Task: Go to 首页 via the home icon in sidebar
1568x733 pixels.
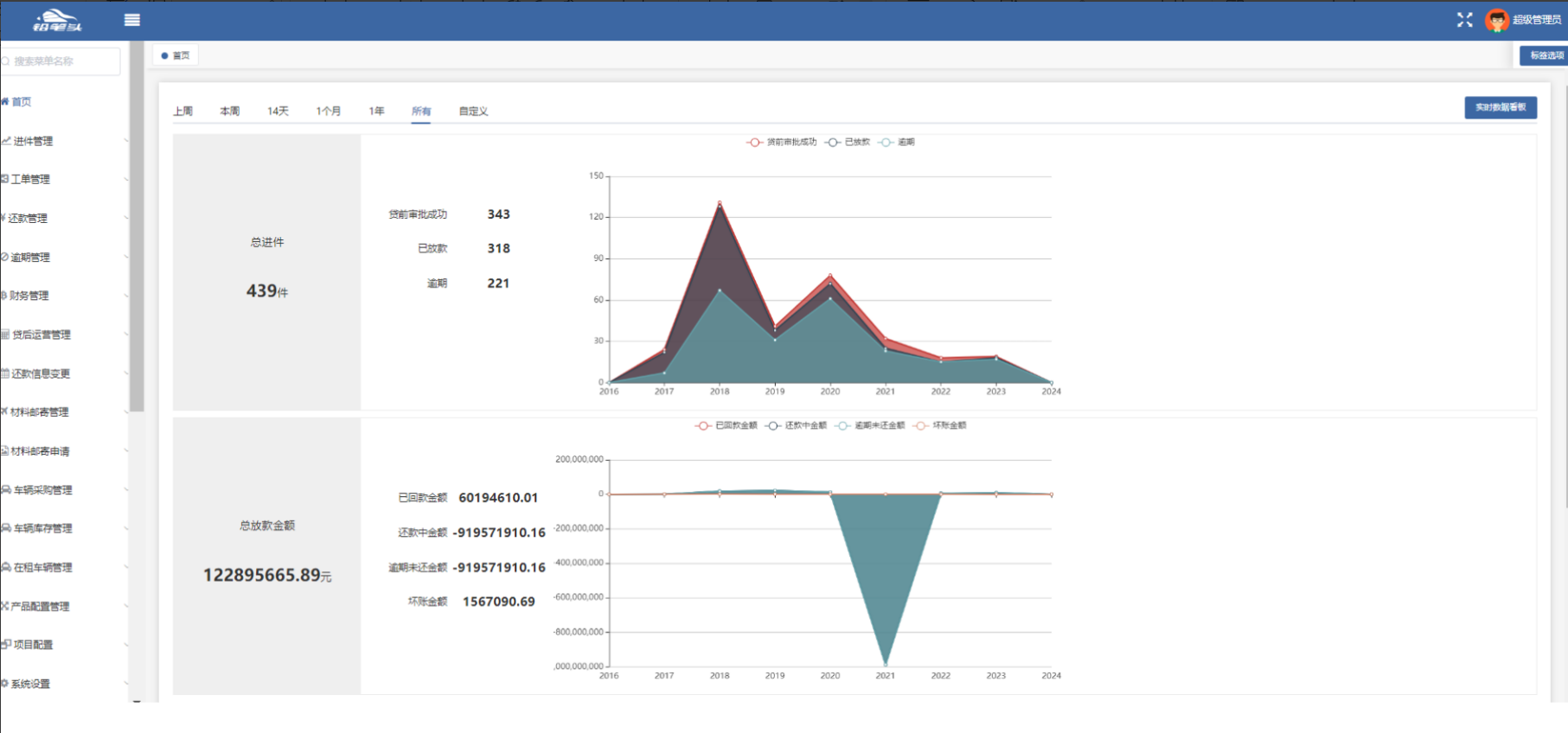Action: click(x=4, y=102)
